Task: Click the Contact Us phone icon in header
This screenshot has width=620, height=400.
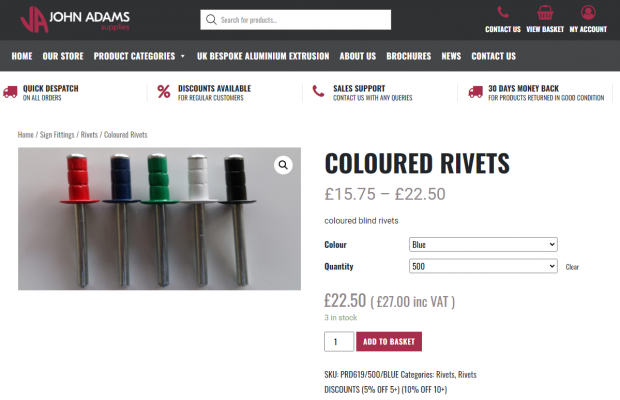Action: point(503,12)
